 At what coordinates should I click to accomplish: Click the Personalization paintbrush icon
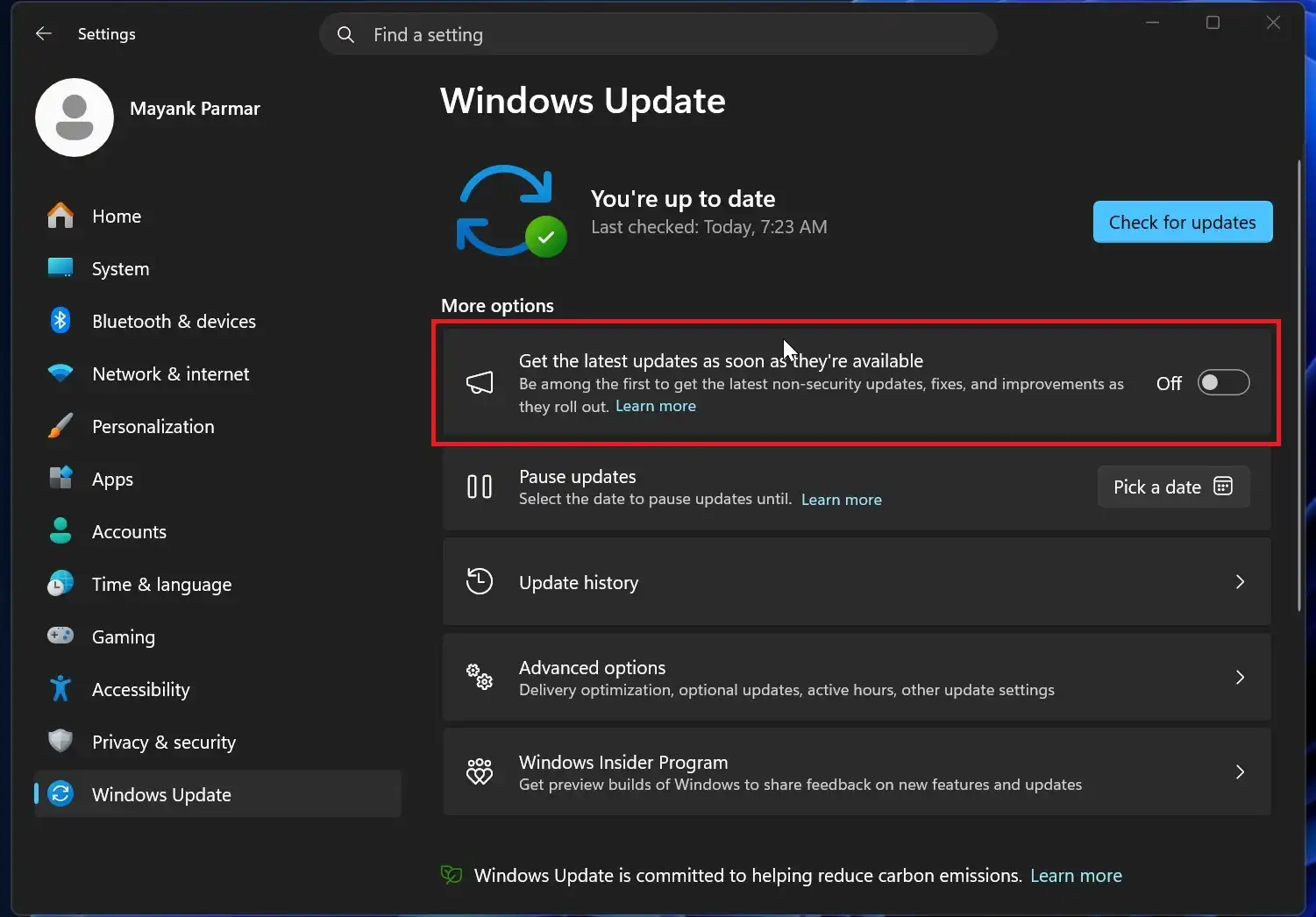pyautogui.click(x=60, y=426)
